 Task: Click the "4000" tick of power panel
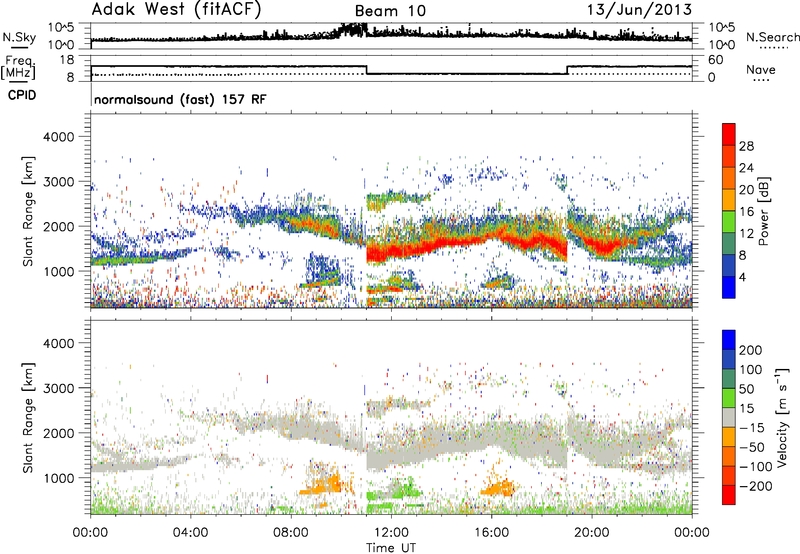(58, 137)
